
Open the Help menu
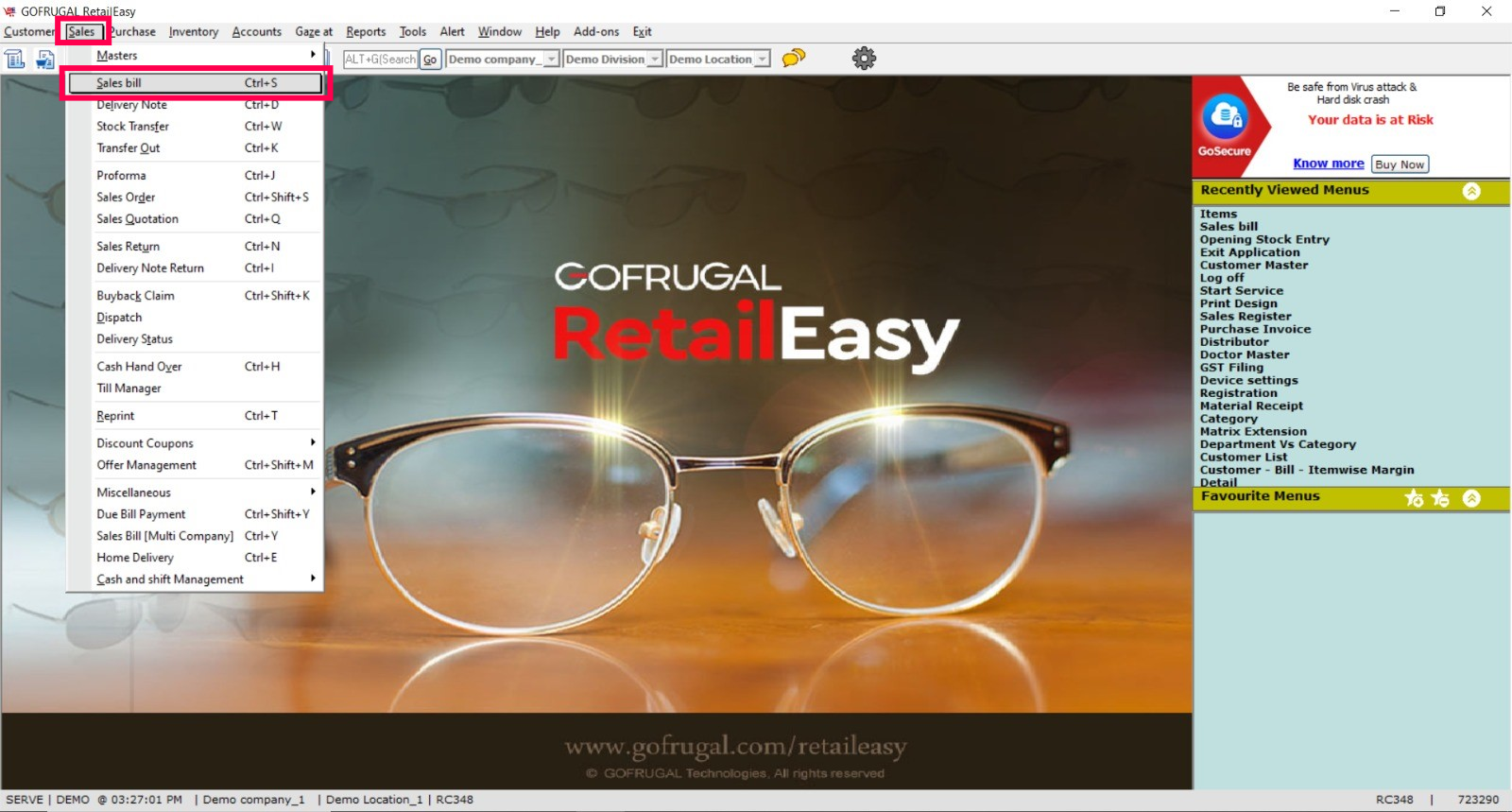click(547, 31)
